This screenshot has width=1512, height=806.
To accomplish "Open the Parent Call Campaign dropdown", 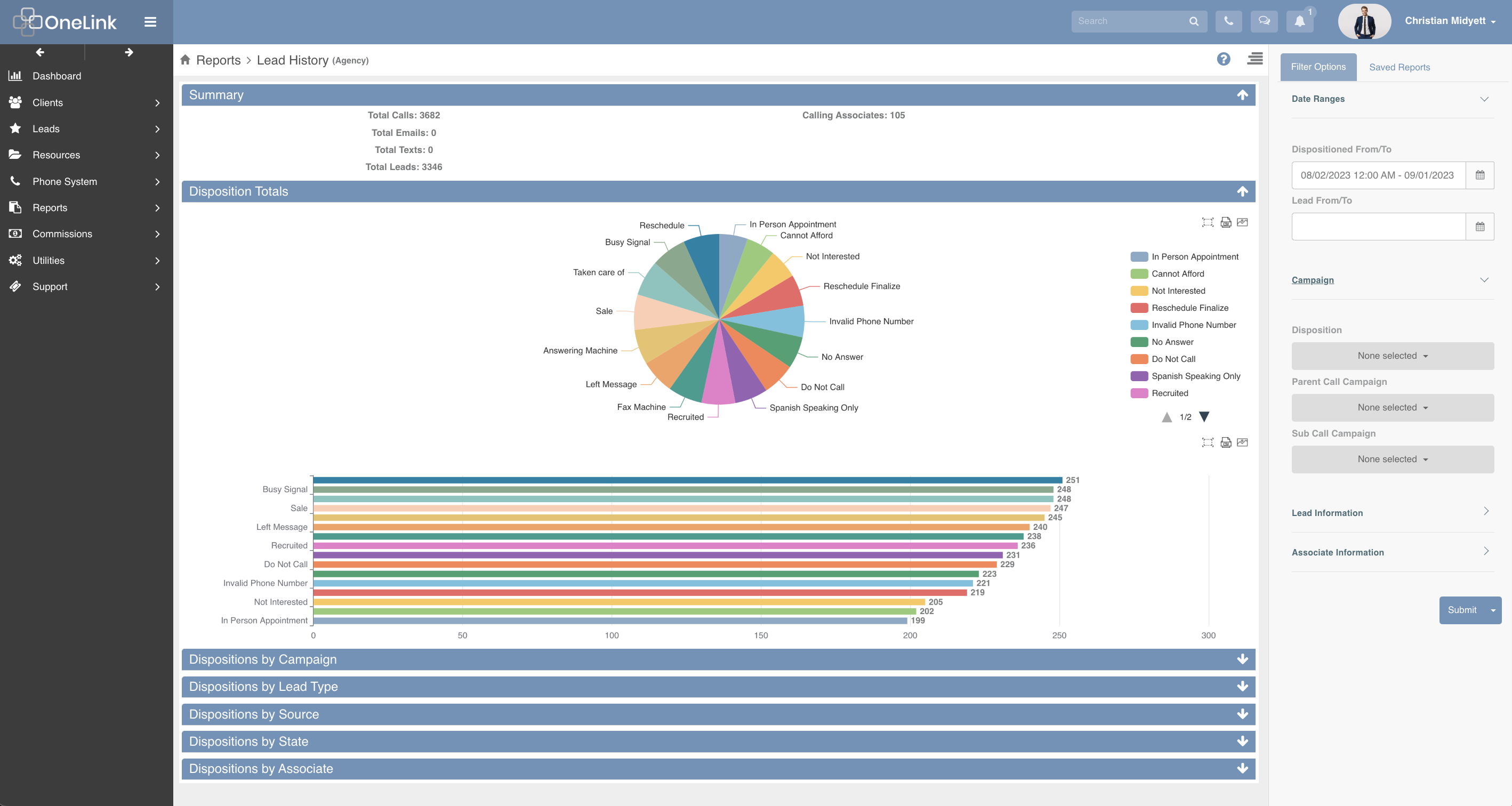I will [1392, 407].
